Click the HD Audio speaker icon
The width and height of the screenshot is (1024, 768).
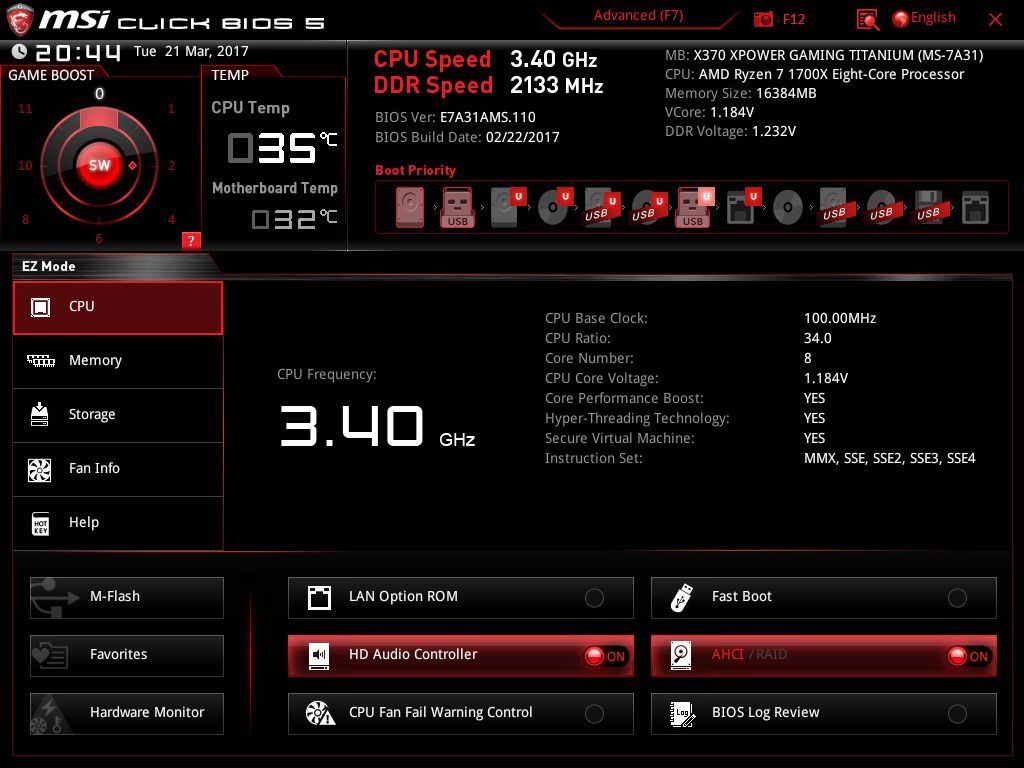coord(319,655)
